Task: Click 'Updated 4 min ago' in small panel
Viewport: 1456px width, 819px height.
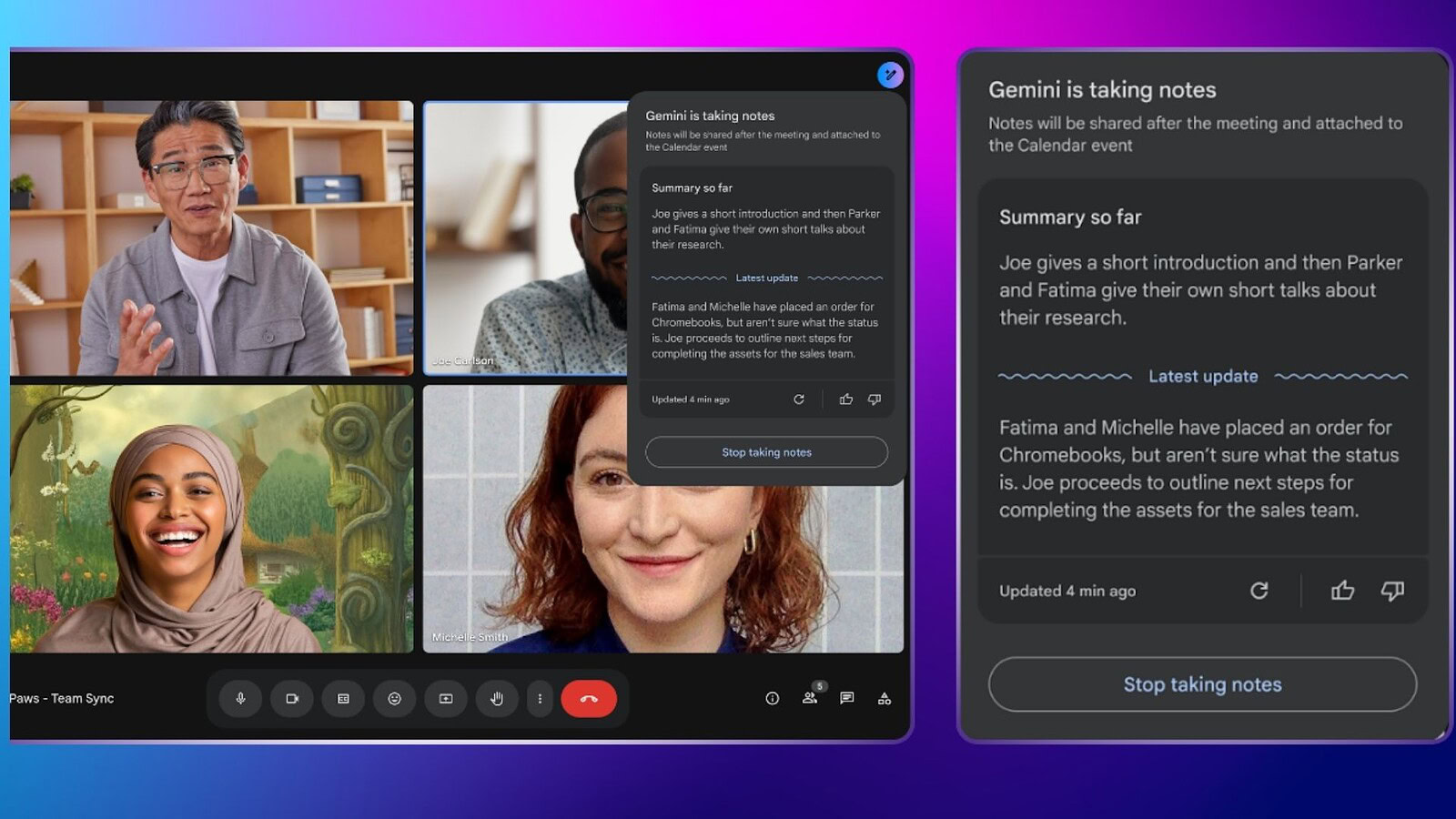Action: (691, 399)
